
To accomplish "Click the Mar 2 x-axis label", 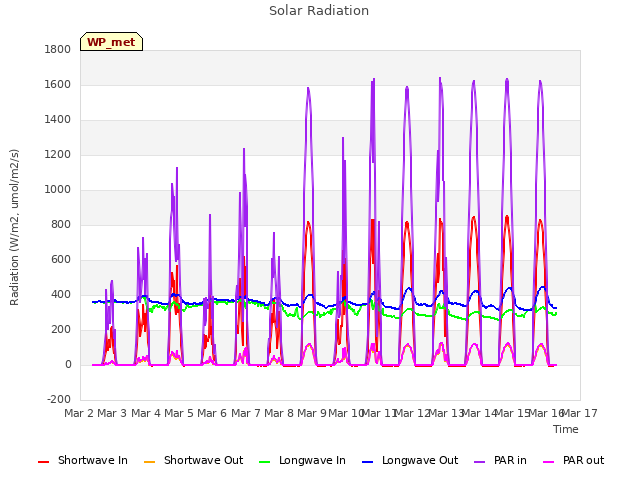I will (x=79, y=413).
